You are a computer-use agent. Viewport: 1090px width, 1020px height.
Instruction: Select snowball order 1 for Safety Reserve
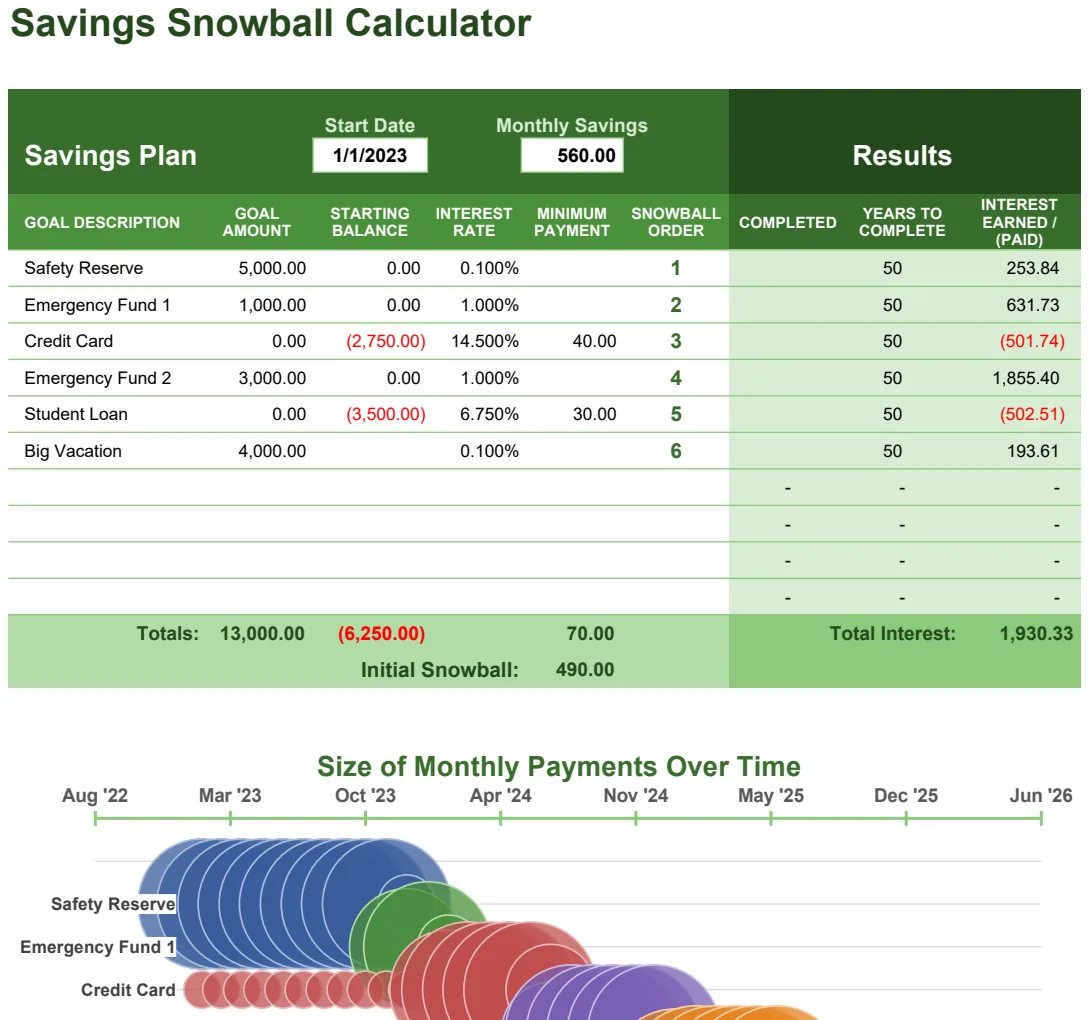pyautogui.click(x=676, y=268)
